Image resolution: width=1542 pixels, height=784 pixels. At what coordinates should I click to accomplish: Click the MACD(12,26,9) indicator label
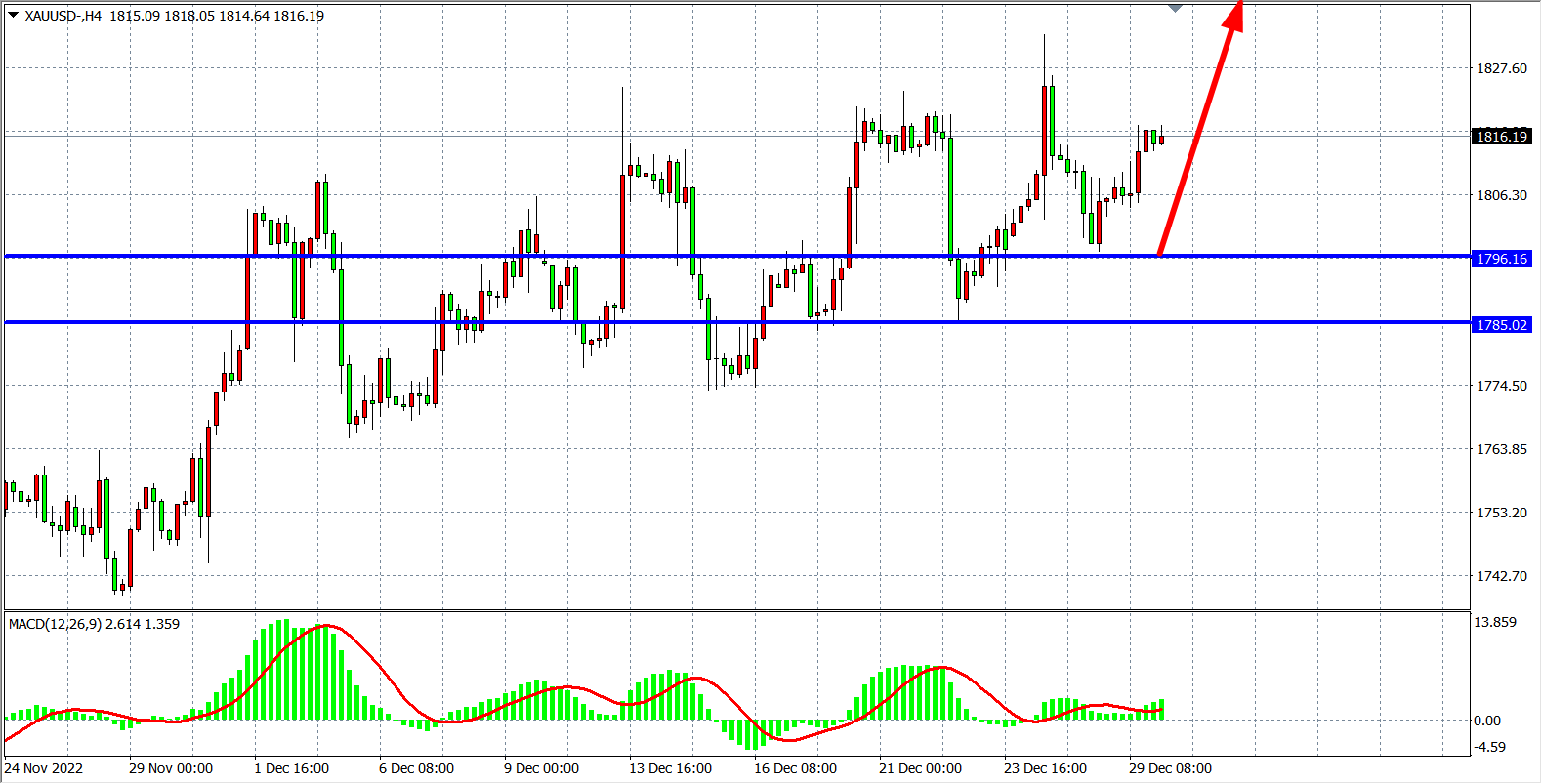pyautogui.click(x=55, y=624)
